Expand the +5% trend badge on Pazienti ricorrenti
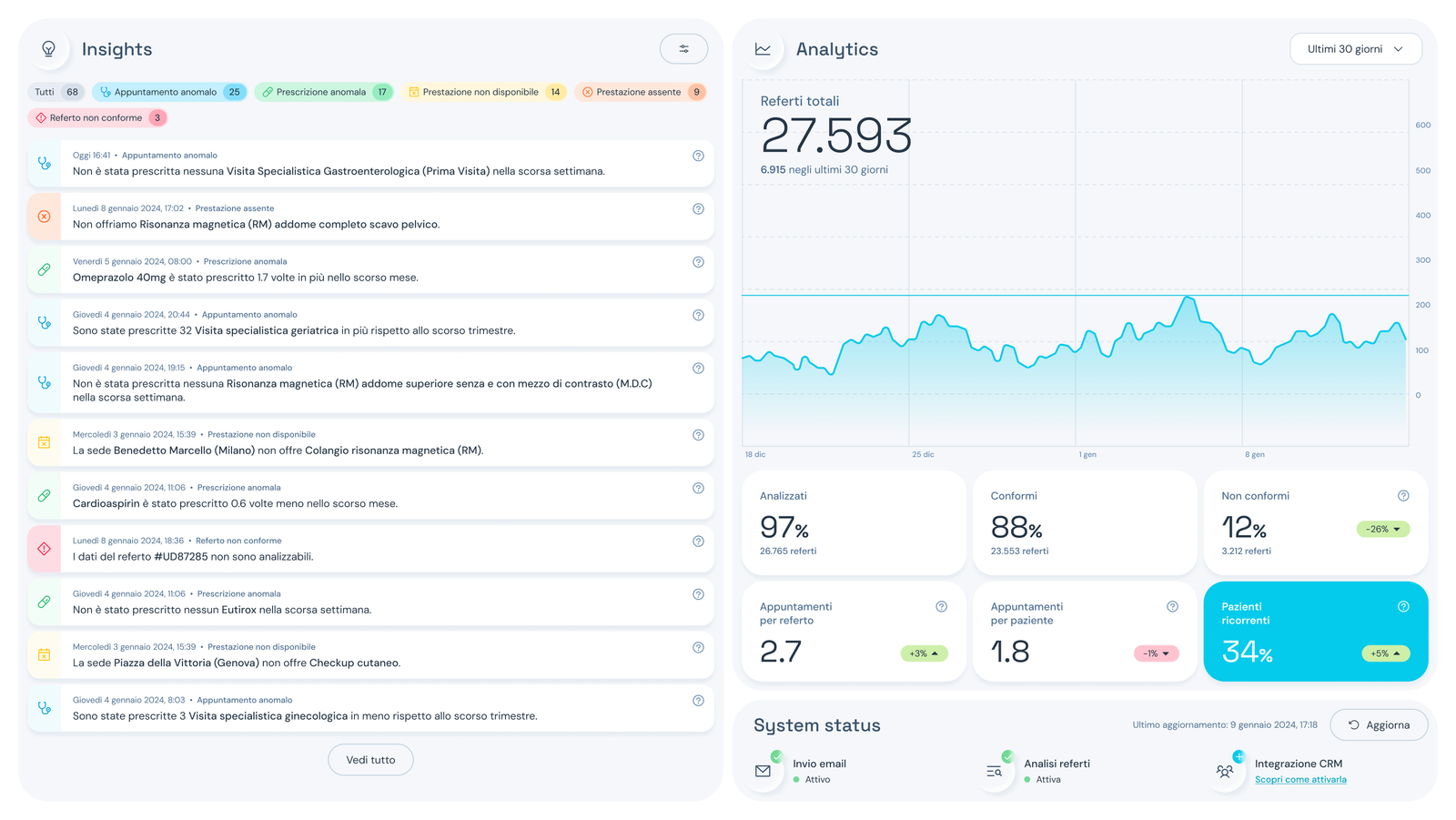The width and height of the screenshot is (1456, 820). click(1385, 653)
